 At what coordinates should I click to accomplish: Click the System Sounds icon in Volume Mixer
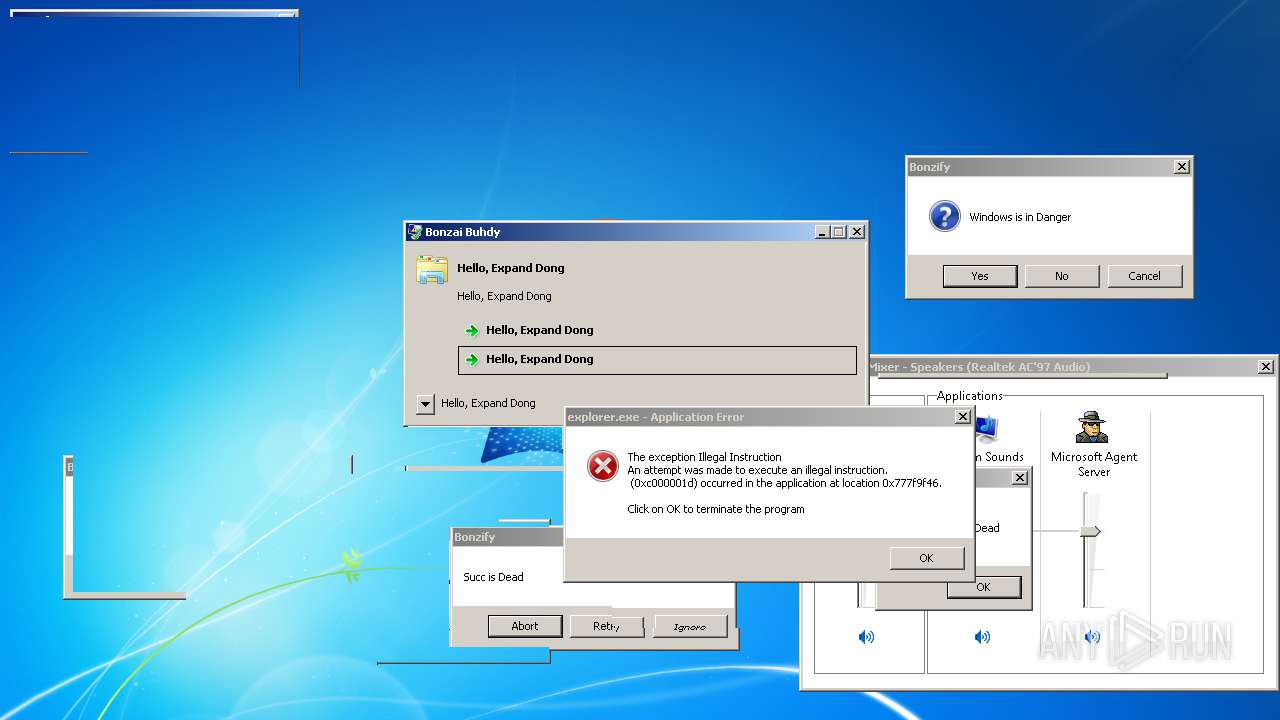(x=987, y=429)
